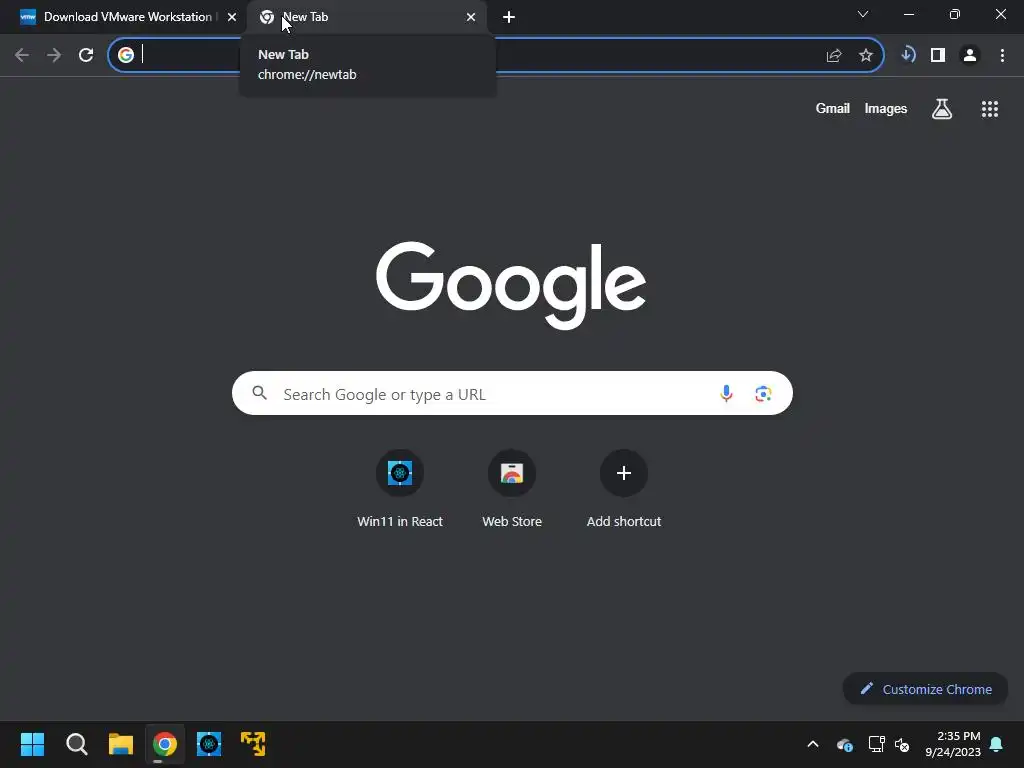Open Customize Chrome panel
This screenshot has width=1024, height=768.
point(925,689)
